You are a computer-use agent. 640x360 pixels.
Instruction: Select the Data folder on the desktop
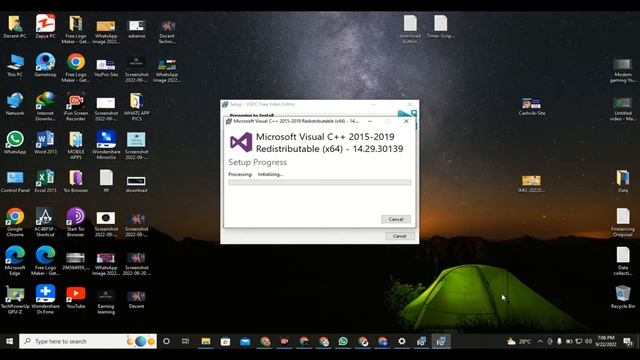pos(623,181)
